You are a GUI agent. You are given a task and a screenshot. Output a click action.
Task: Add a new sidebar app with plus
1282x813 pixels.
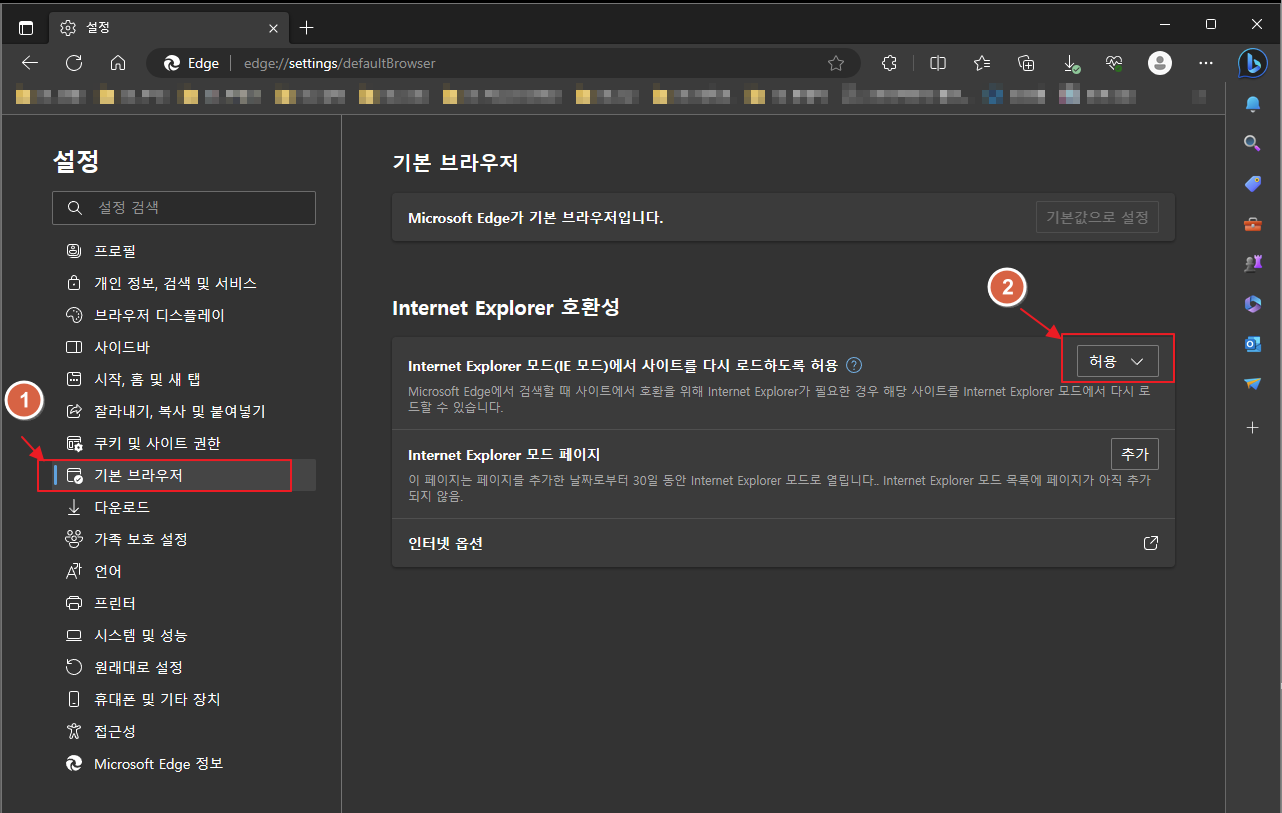tap(1252, 427)
